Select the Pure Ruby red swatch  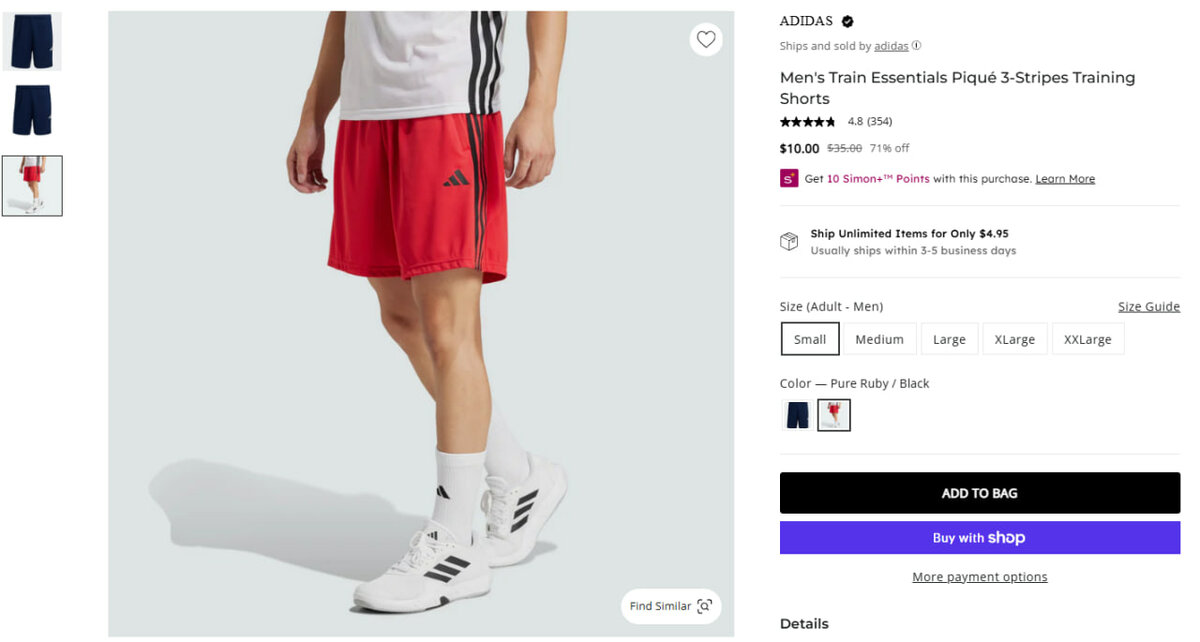[834, 415]
